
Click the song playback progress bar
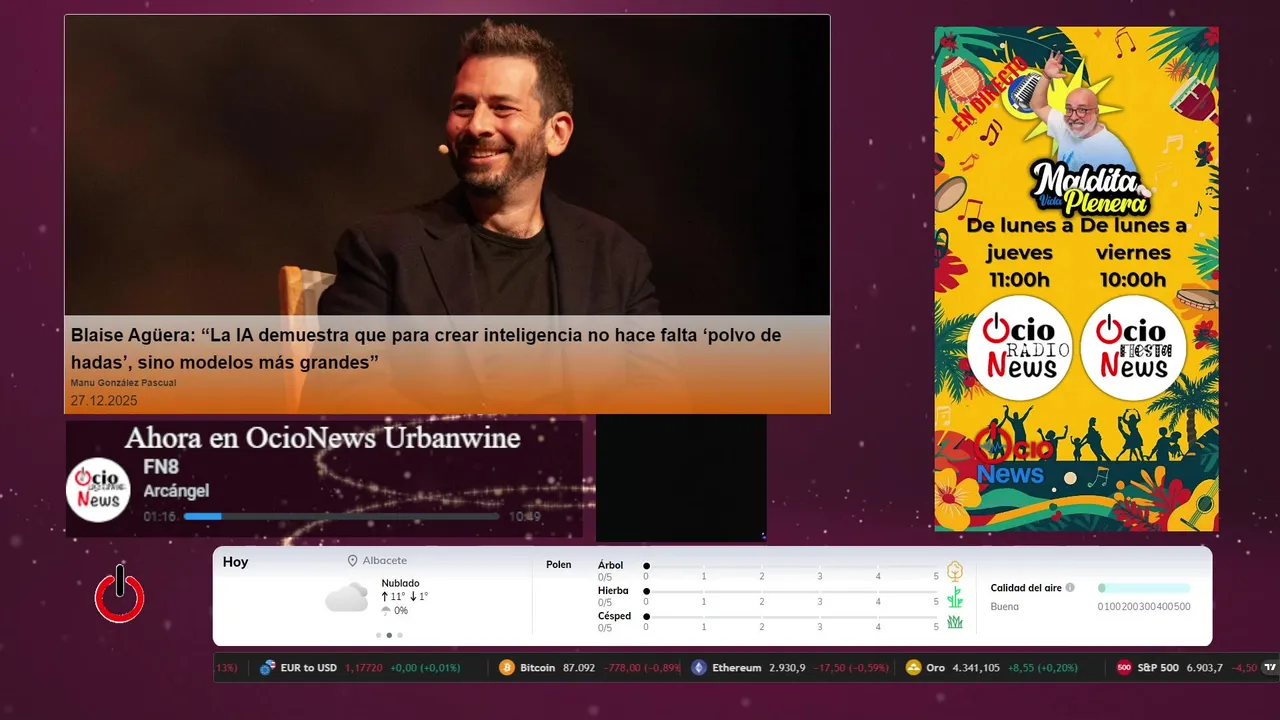point(341,517)
